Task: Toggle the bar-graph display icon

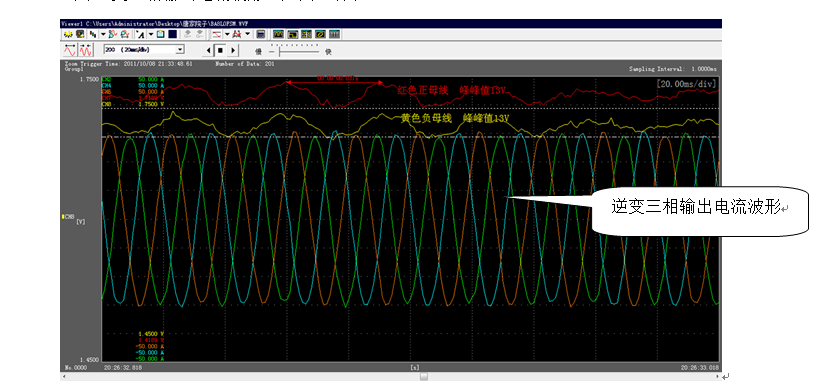Action: (x=334, y=34)
